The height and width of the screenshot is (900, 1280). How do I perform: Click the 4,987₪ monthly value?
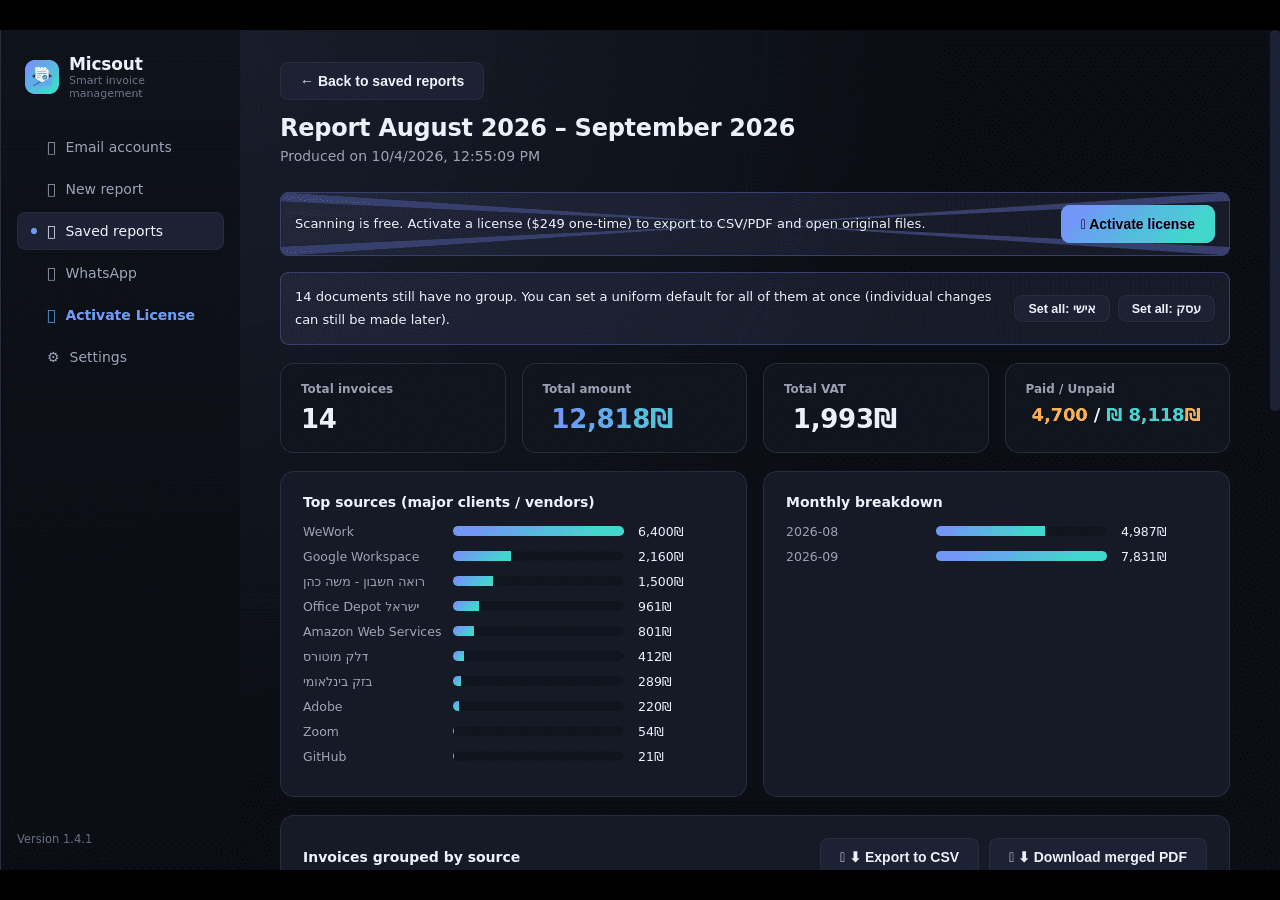point(1144,532)
